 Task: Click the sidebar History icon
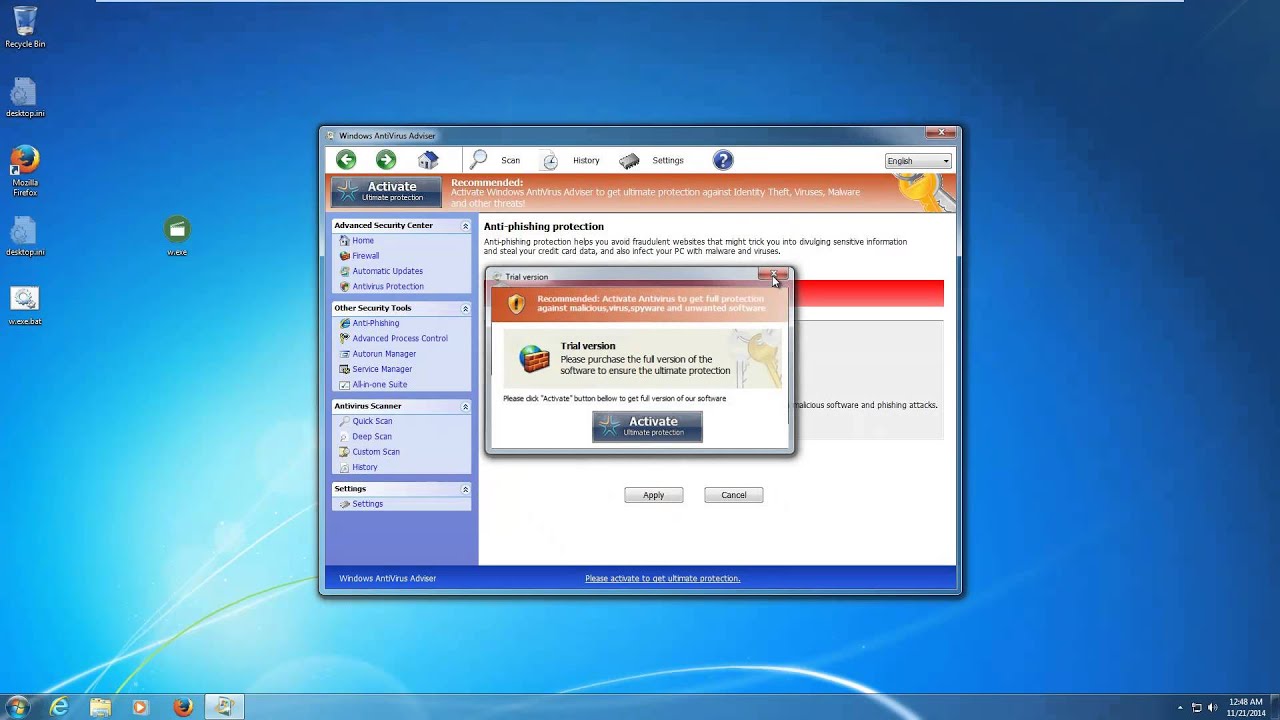tap(345, 467)
